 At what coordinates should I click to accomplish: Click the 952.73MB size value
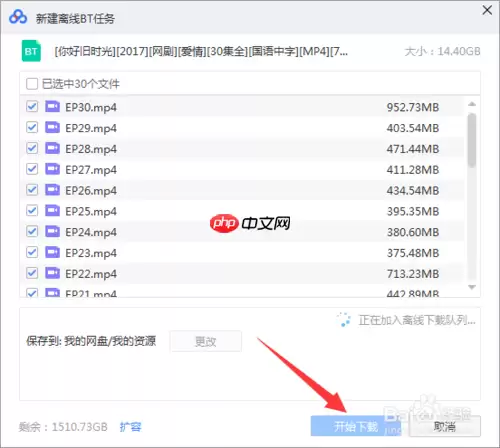[x=413, y=107]
